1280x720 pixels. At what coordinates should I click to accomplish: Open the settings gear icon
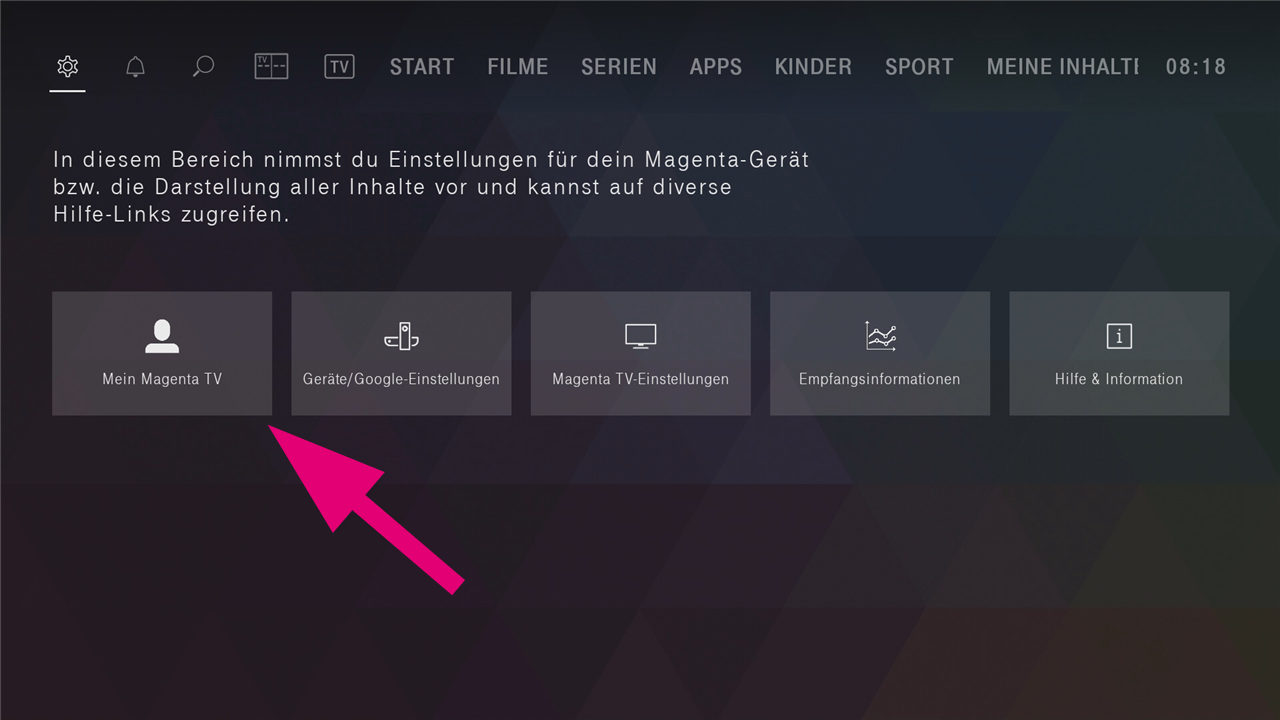click(67, 66)
